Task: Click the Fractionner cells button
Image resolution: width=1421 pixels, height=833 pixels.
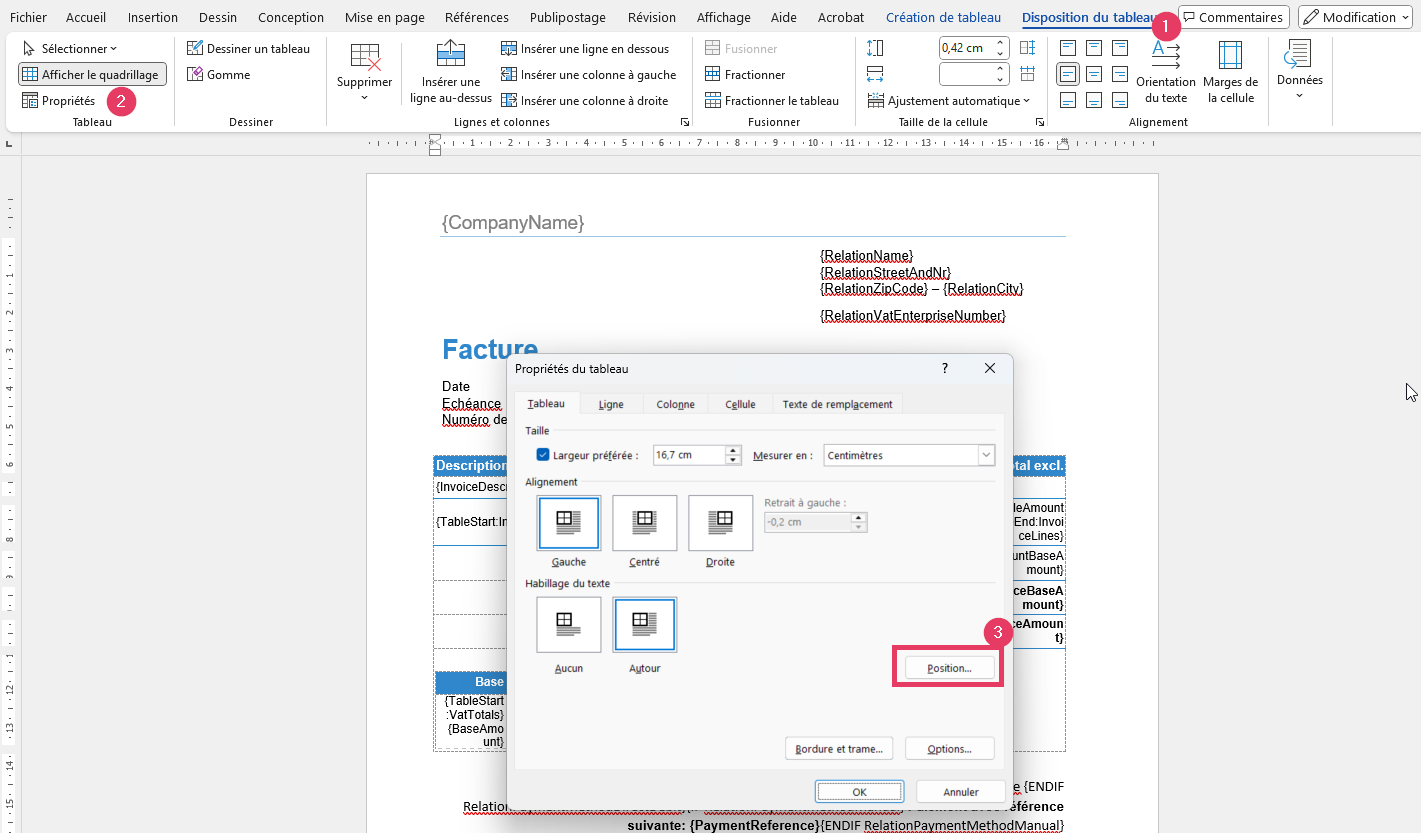Action: (x=746, y=74)
